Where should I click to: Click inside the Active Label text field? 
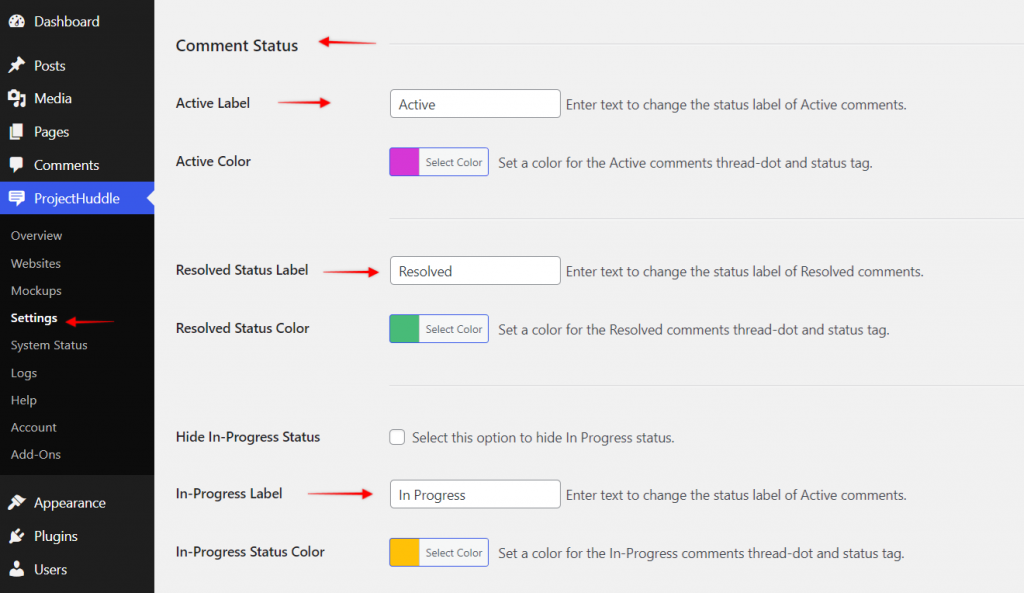coord(474,103)
